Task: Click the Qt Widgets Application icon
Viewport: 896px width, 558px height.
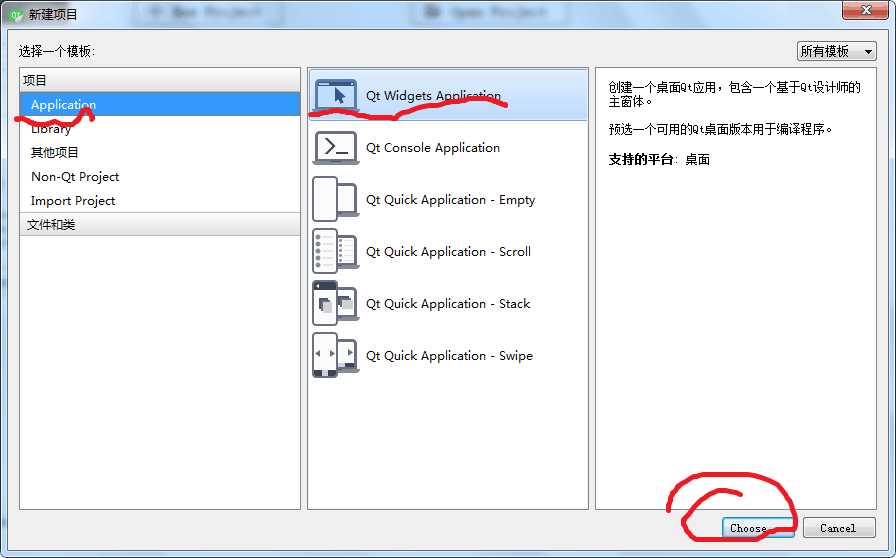Action: [336, 95]
